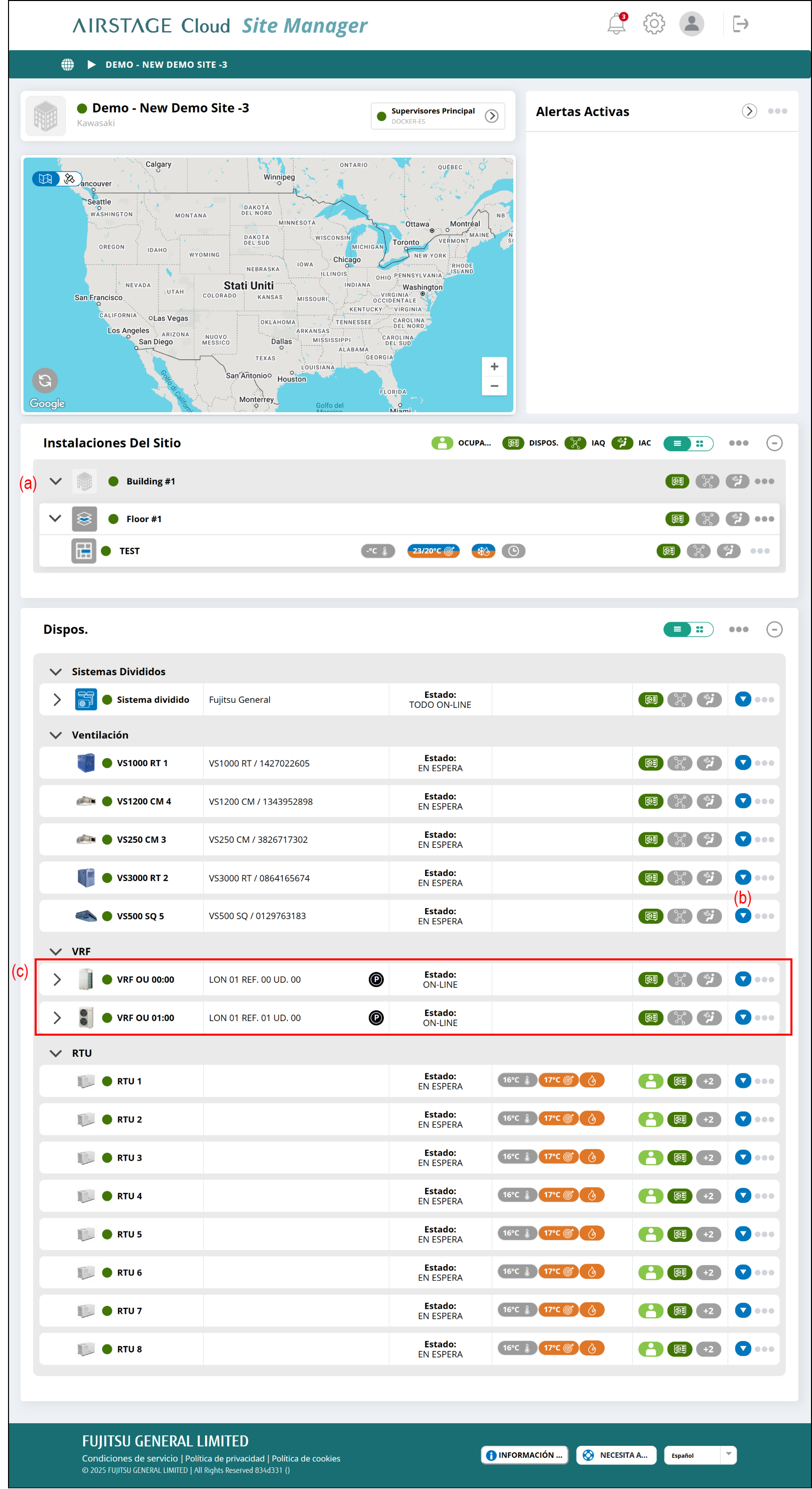Screen dimensions: 812x1489
Task: Click the user profile avatar
Action: [691, 24]
